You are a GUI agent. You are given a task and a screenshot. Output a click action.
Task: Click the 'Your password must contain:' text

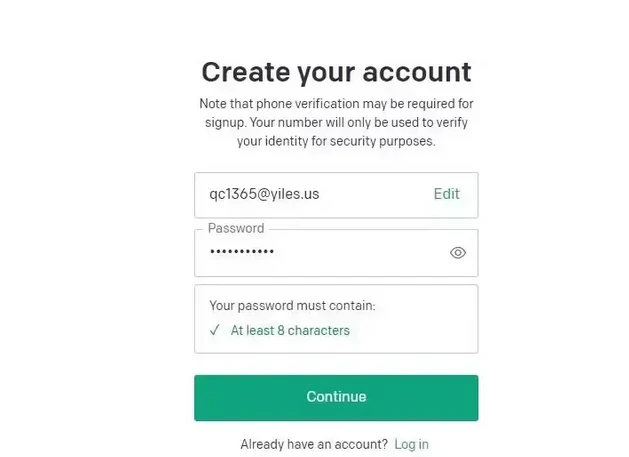(292, 306)
